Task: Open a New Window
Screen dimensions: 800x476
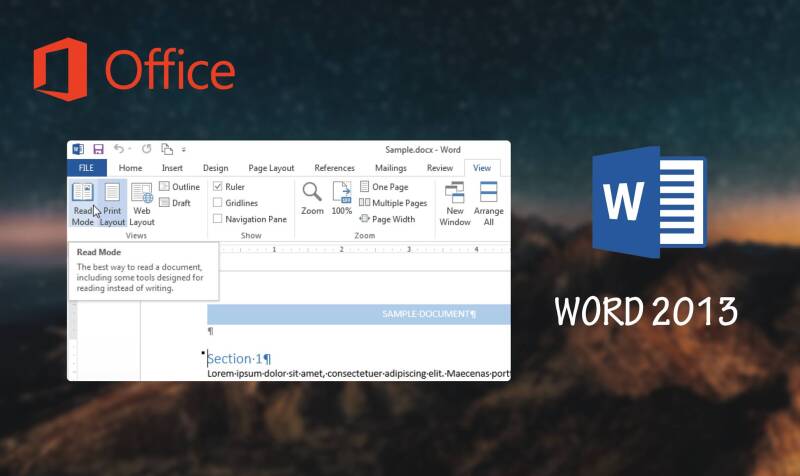Action: tap(455, 204)
